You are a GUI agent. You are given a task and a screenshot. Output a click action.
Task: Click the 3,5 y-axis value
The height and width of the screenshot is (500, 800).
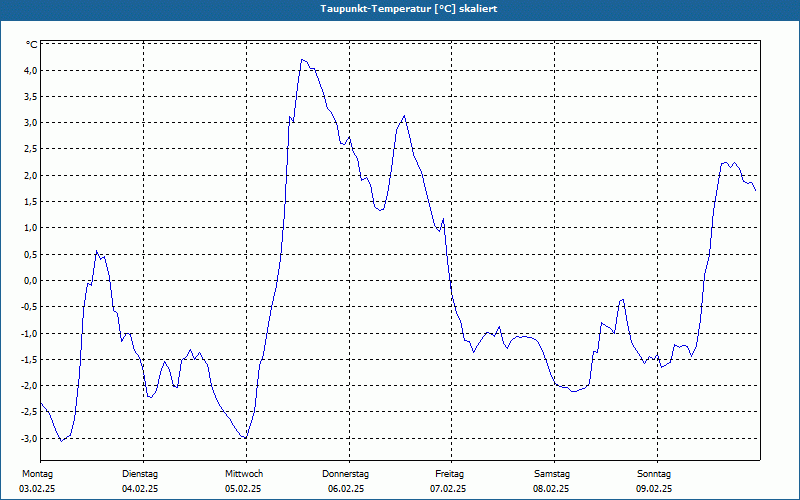pos(31,96)
